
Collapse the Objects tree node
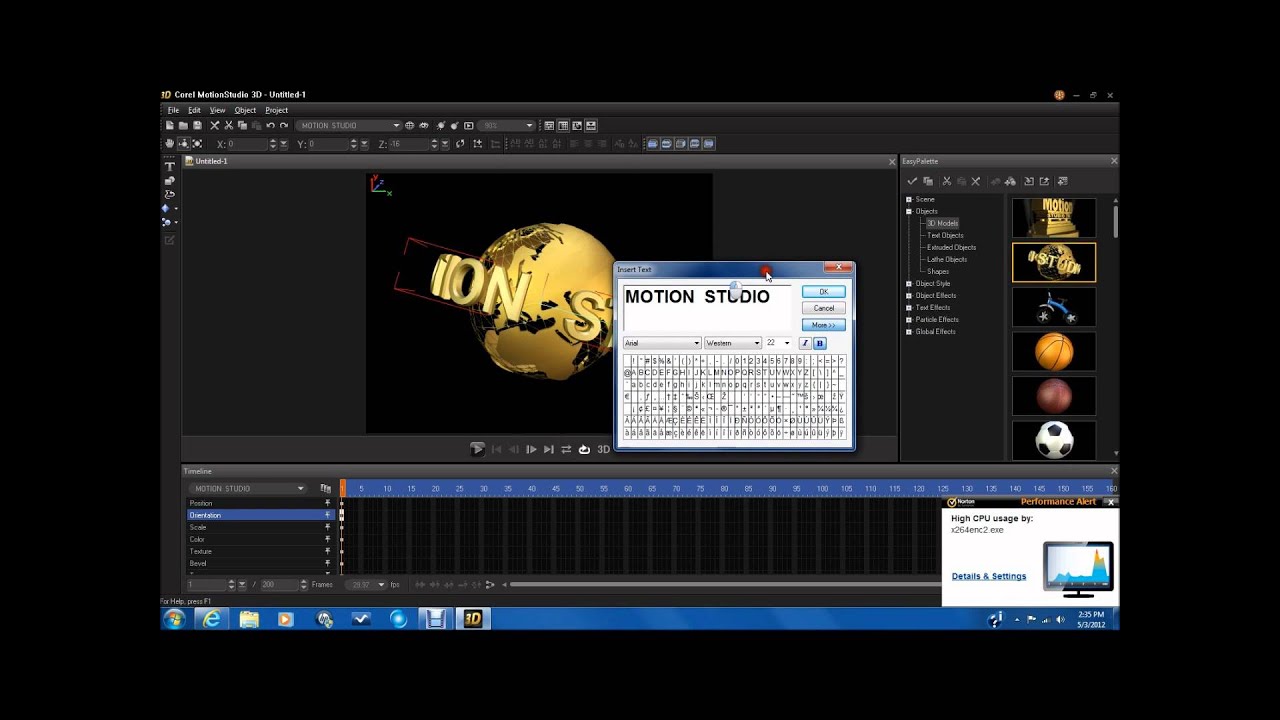coord(909,211)
